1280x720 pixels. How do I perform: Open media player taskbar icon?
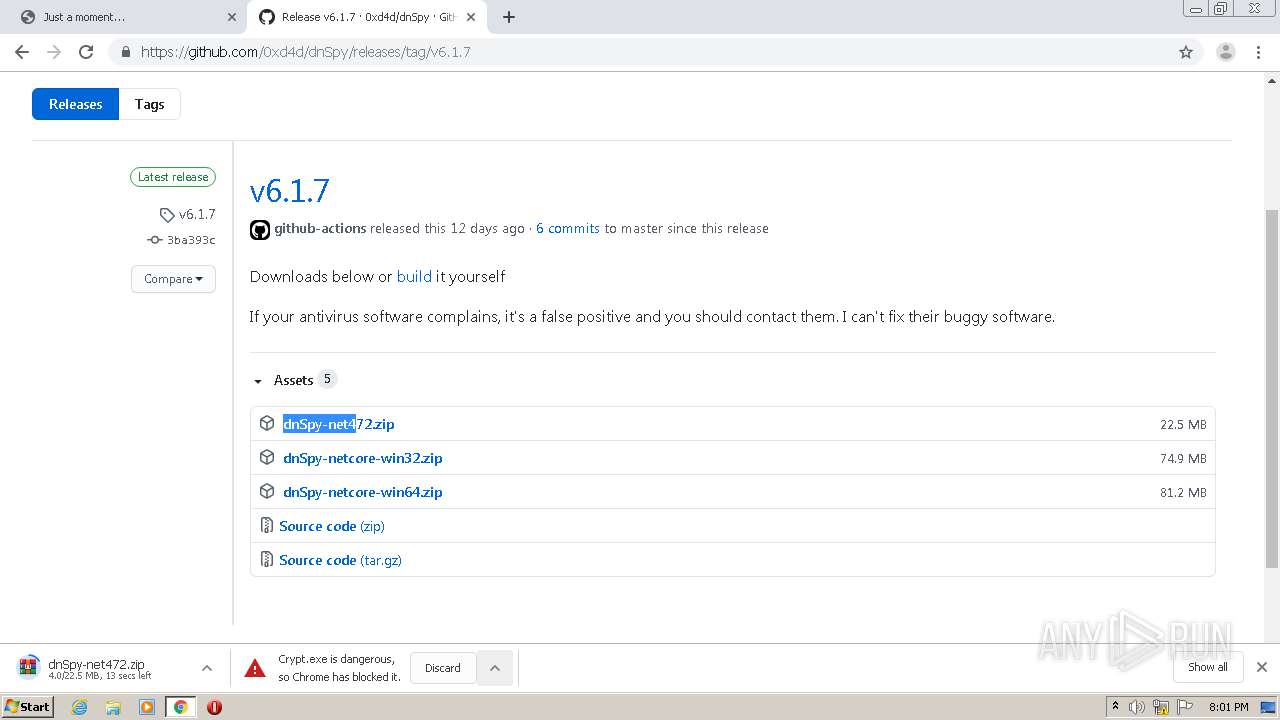point(147,707)
